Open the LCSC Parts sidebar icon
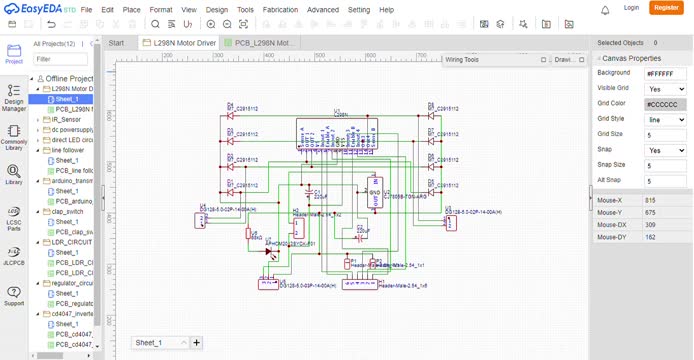This screenshot has height=360, width=694. pos(14,219)
